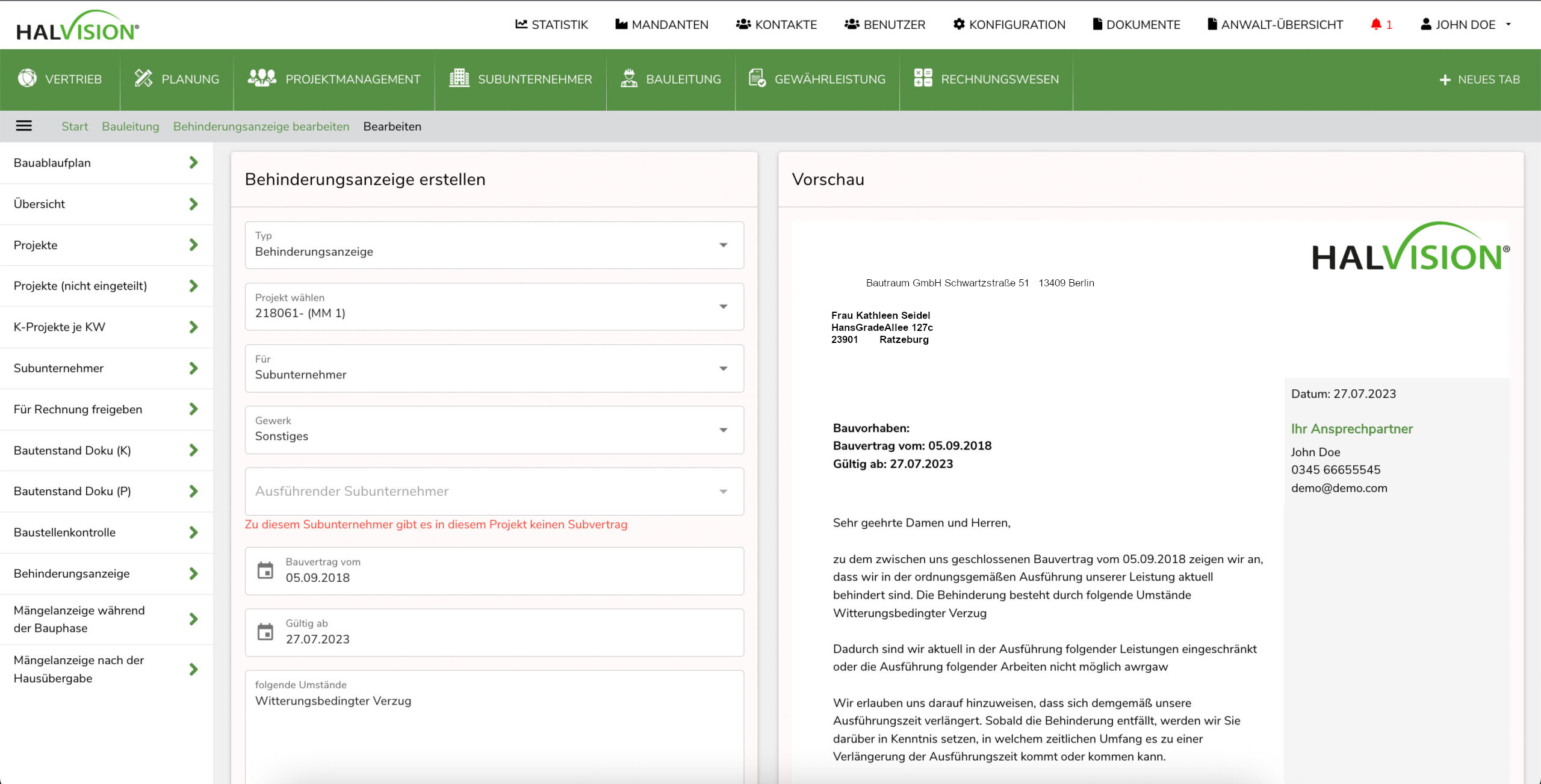Open Bautenstand Doku (K) in sidebar
The image size is (1541, 784).
(x=107, y=451)
